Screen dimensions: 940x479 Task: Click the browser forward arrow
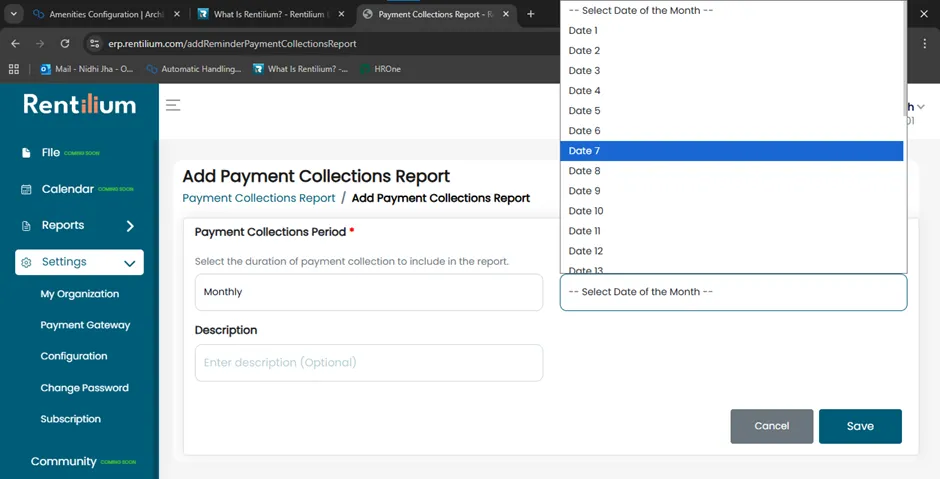[40, 44]
